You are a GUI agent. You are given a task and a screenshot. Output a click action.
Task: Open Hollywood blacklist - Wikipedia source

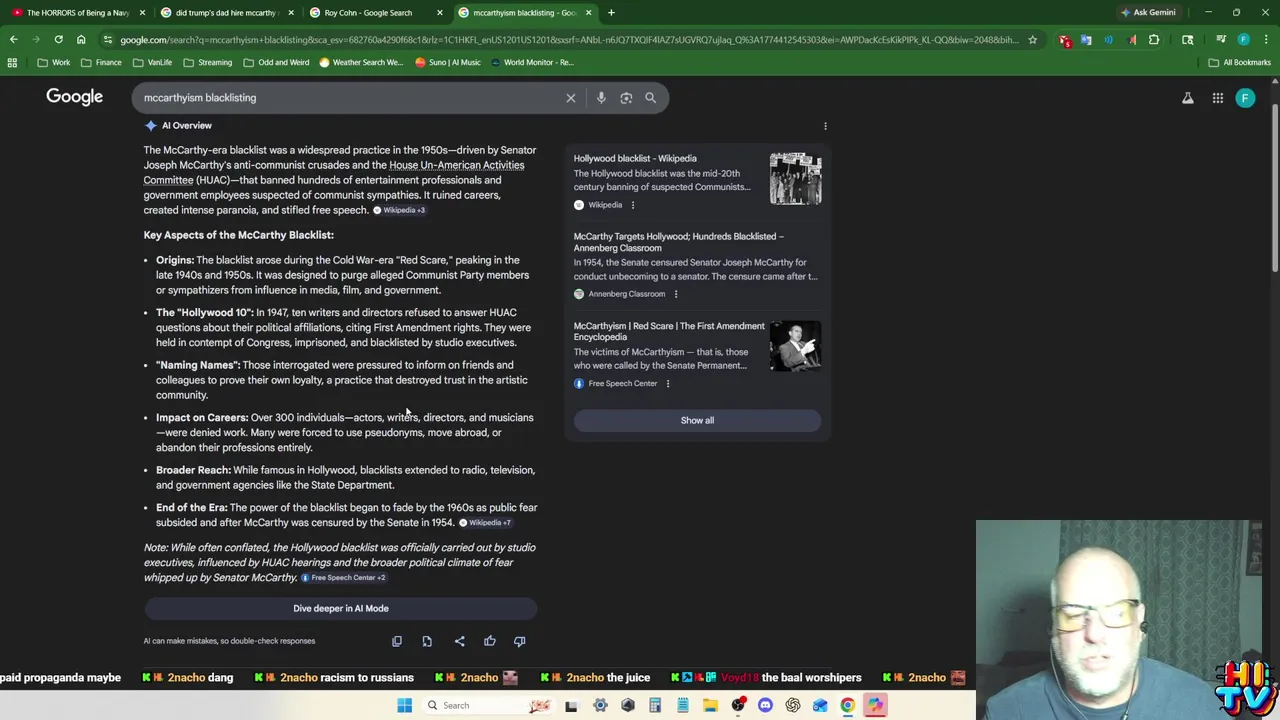[x=635, y=158]
